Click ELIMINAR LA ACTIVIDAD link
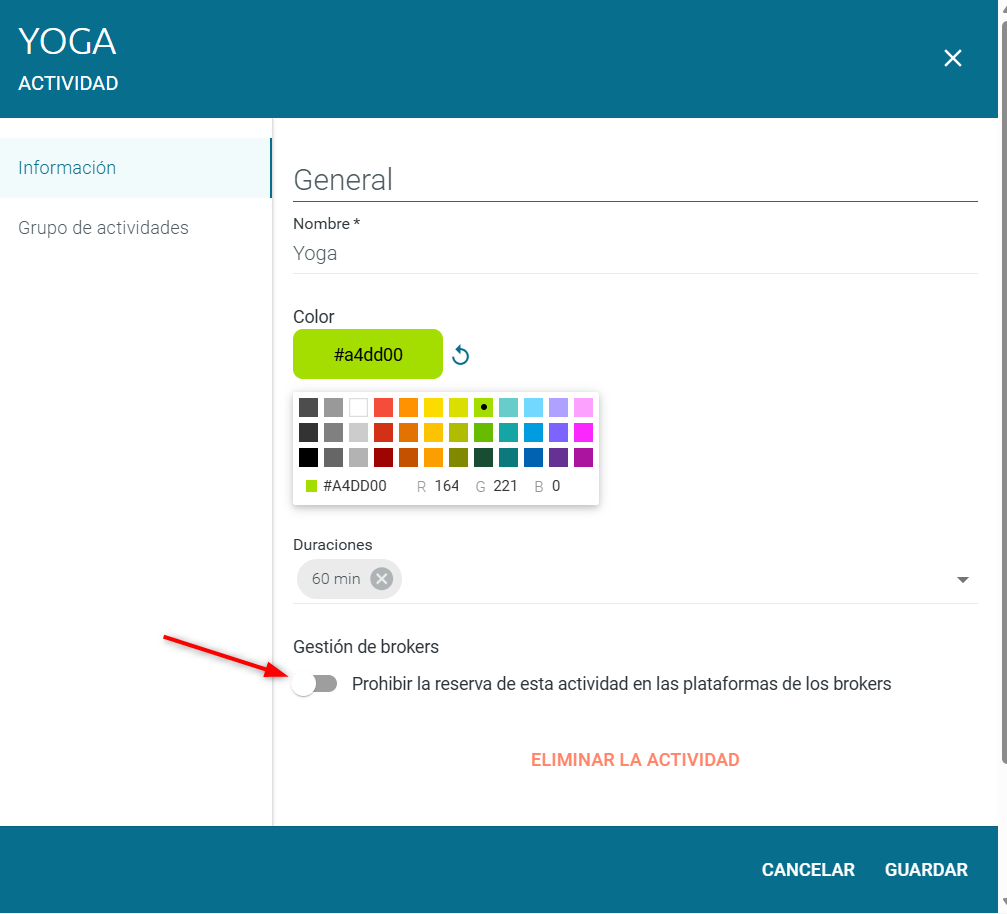Viewport: 1007px width, 914px height. click(x=635, y=760)
